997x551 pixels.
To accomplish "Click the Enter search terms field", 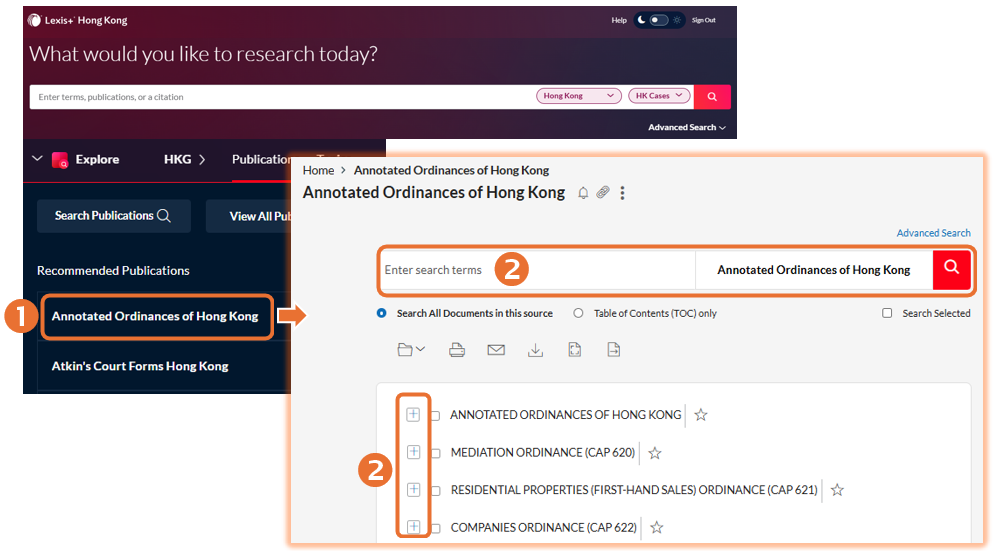I will 535,270.
